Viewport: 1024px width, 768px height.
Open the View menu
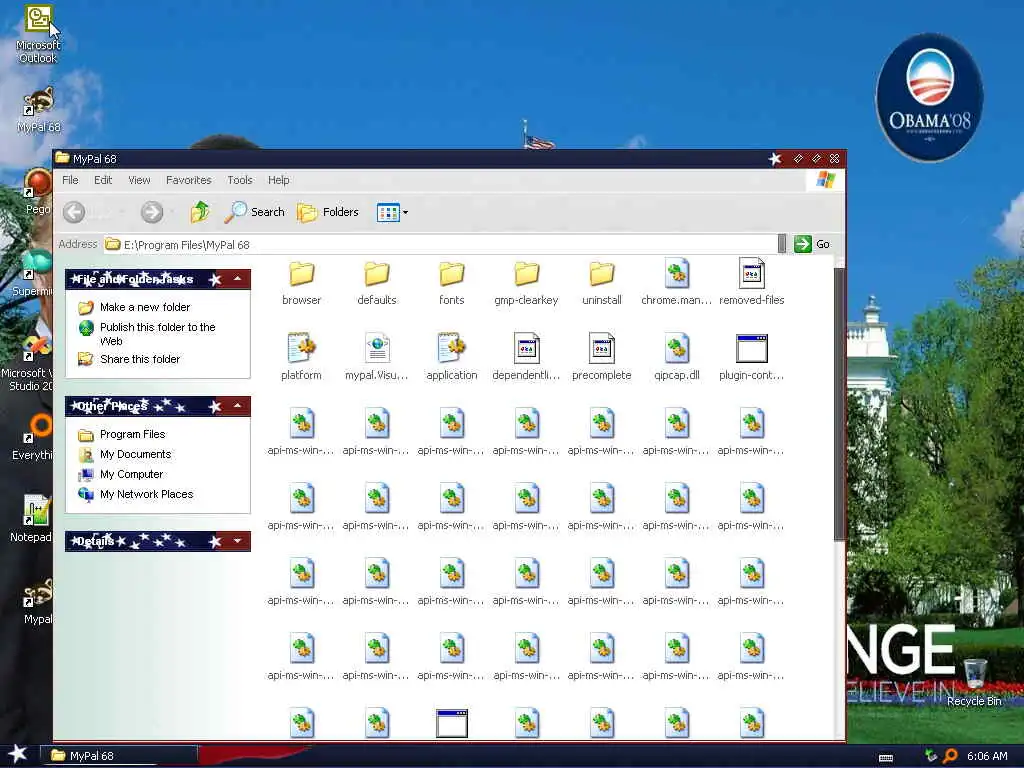coord(139,180)
